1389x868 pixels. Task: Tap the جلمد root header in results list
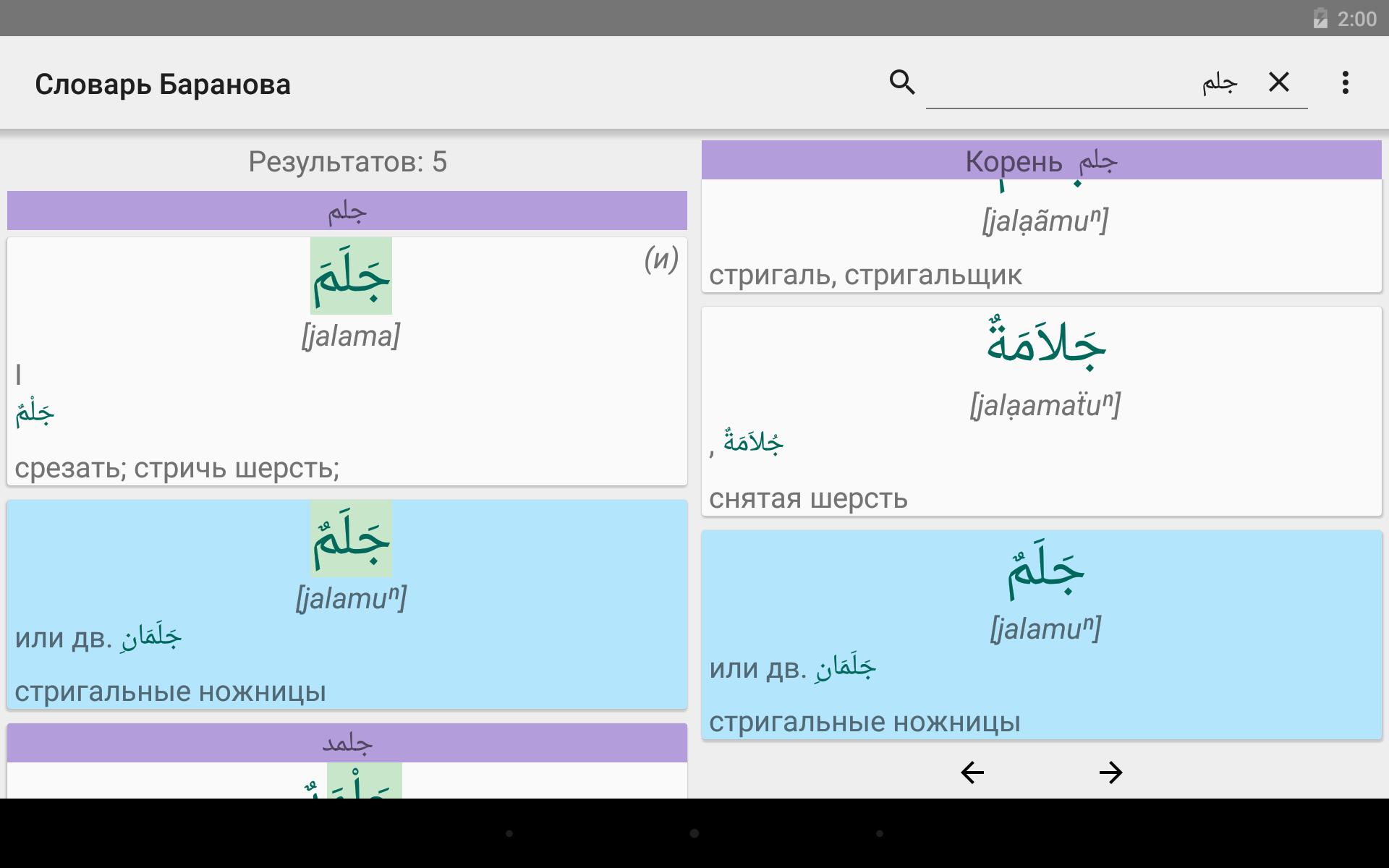click(x=347, y=743)
